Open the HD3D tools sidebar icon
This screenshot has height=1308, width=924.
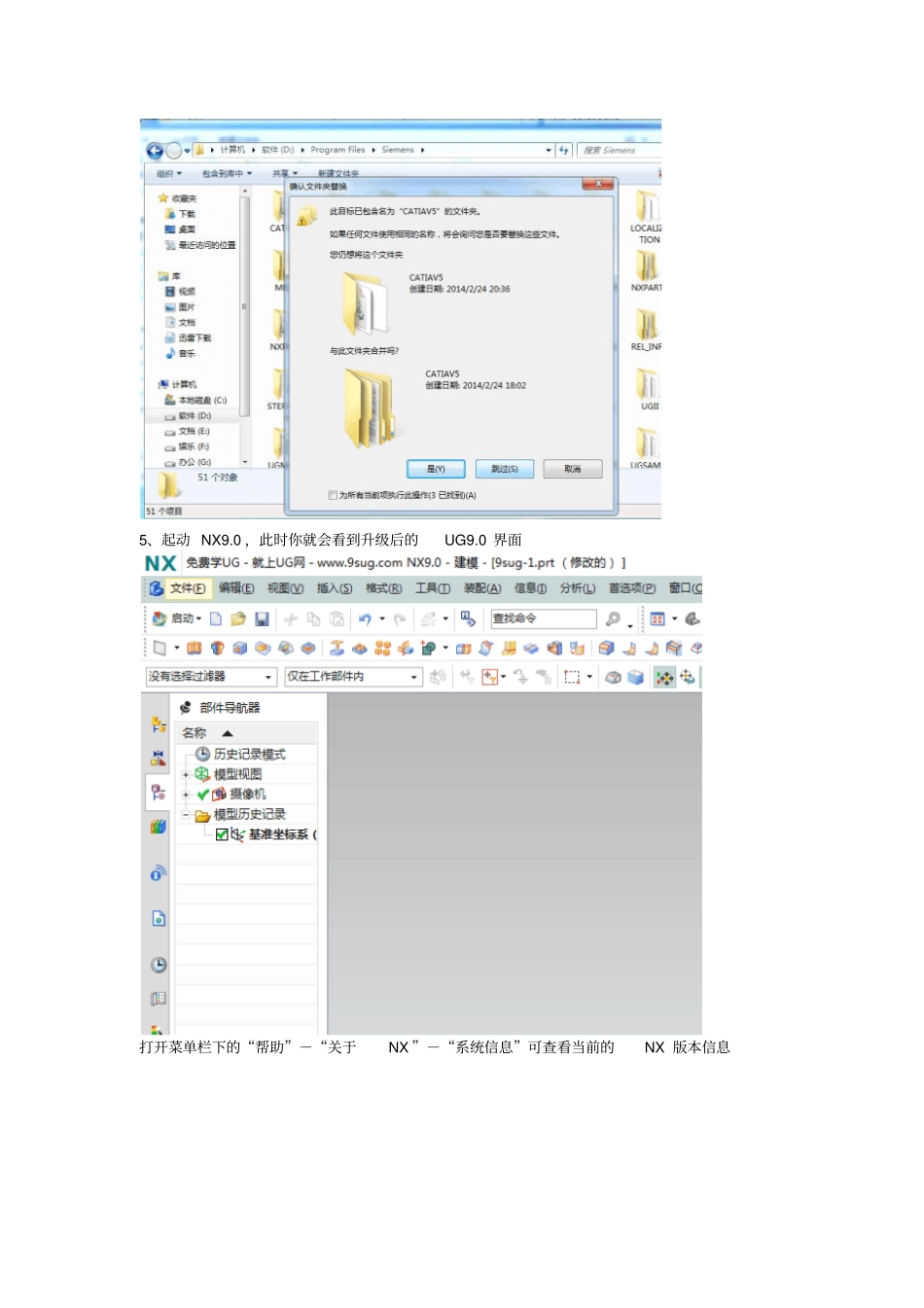[158, 873]
